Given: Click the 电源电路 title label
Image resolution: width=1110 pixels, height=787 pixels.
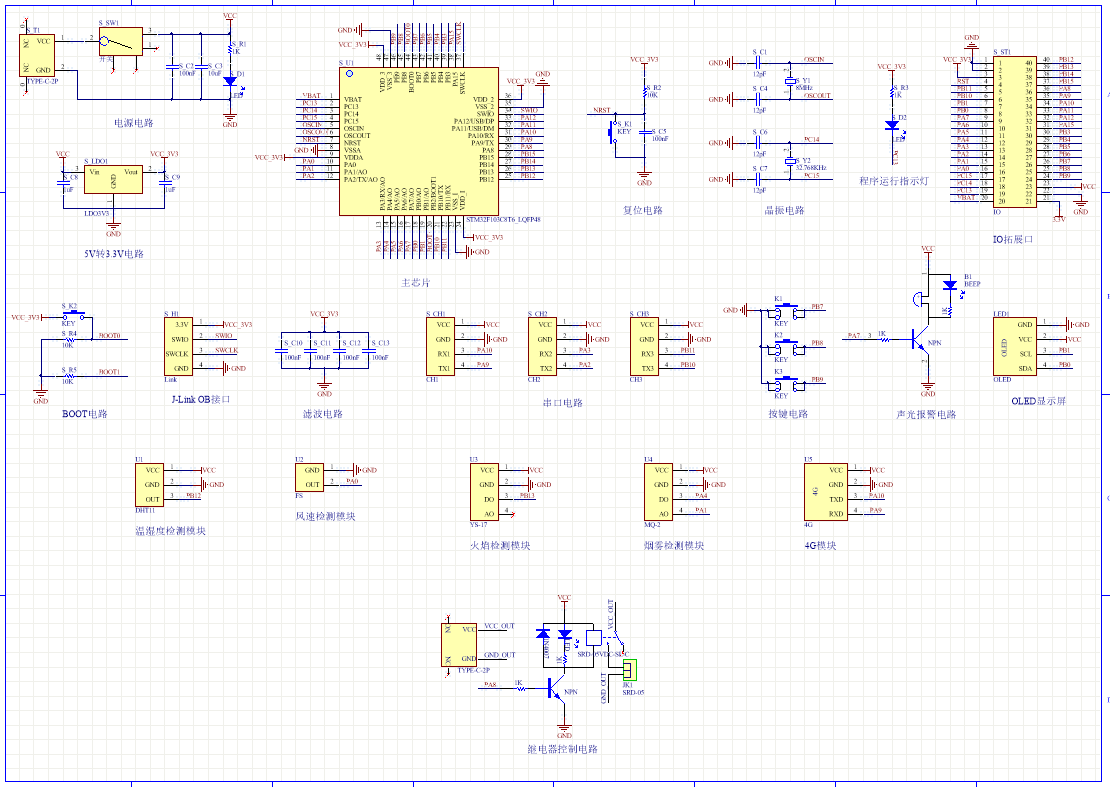Looking at the screenshot, I should pyautogui.click(x=134, y=123).
